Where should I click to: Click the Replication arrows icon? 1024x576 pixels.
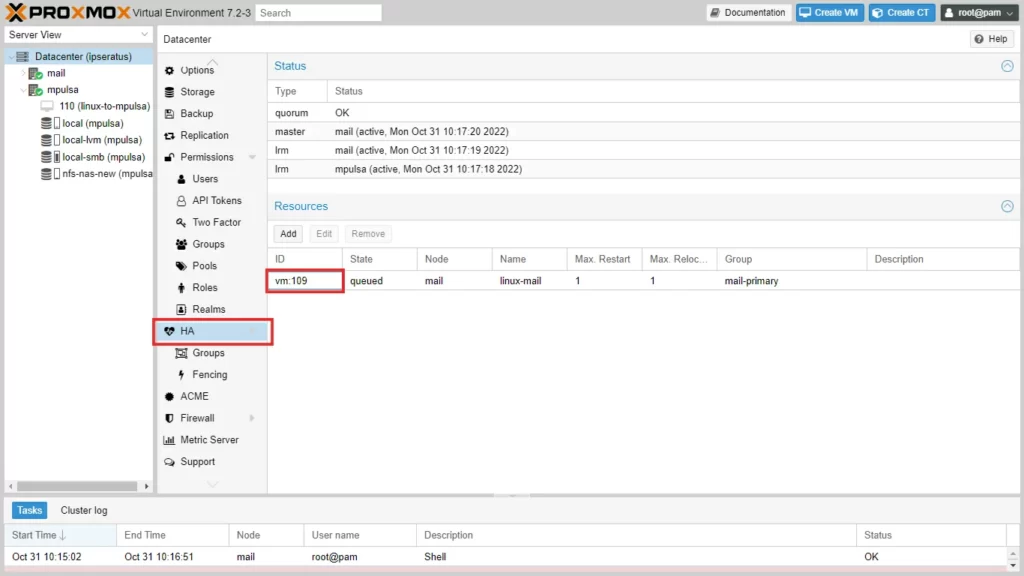pyautogui.click(x=169, y=136)
